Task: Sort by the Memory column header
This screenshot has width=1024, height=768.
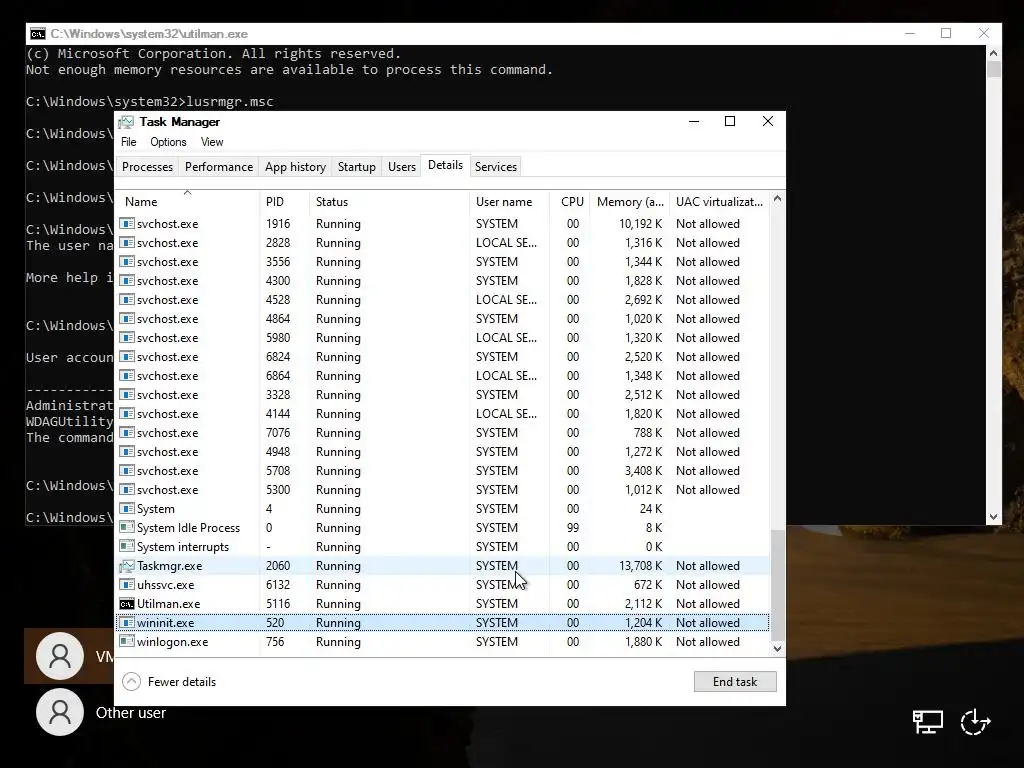Action: click(630, 202)
